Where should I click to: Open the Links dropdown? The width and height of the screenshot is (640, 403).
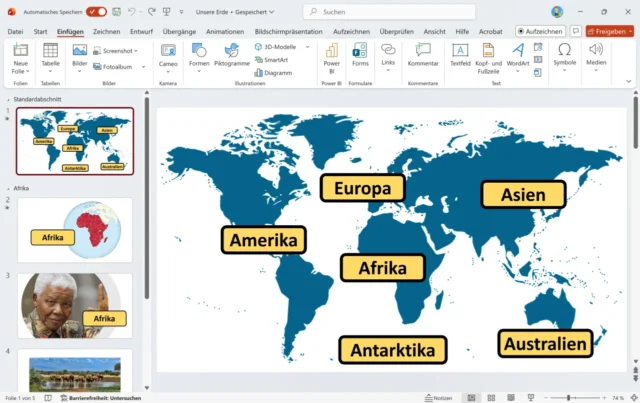pyautogui.click(x=388, y=58)
